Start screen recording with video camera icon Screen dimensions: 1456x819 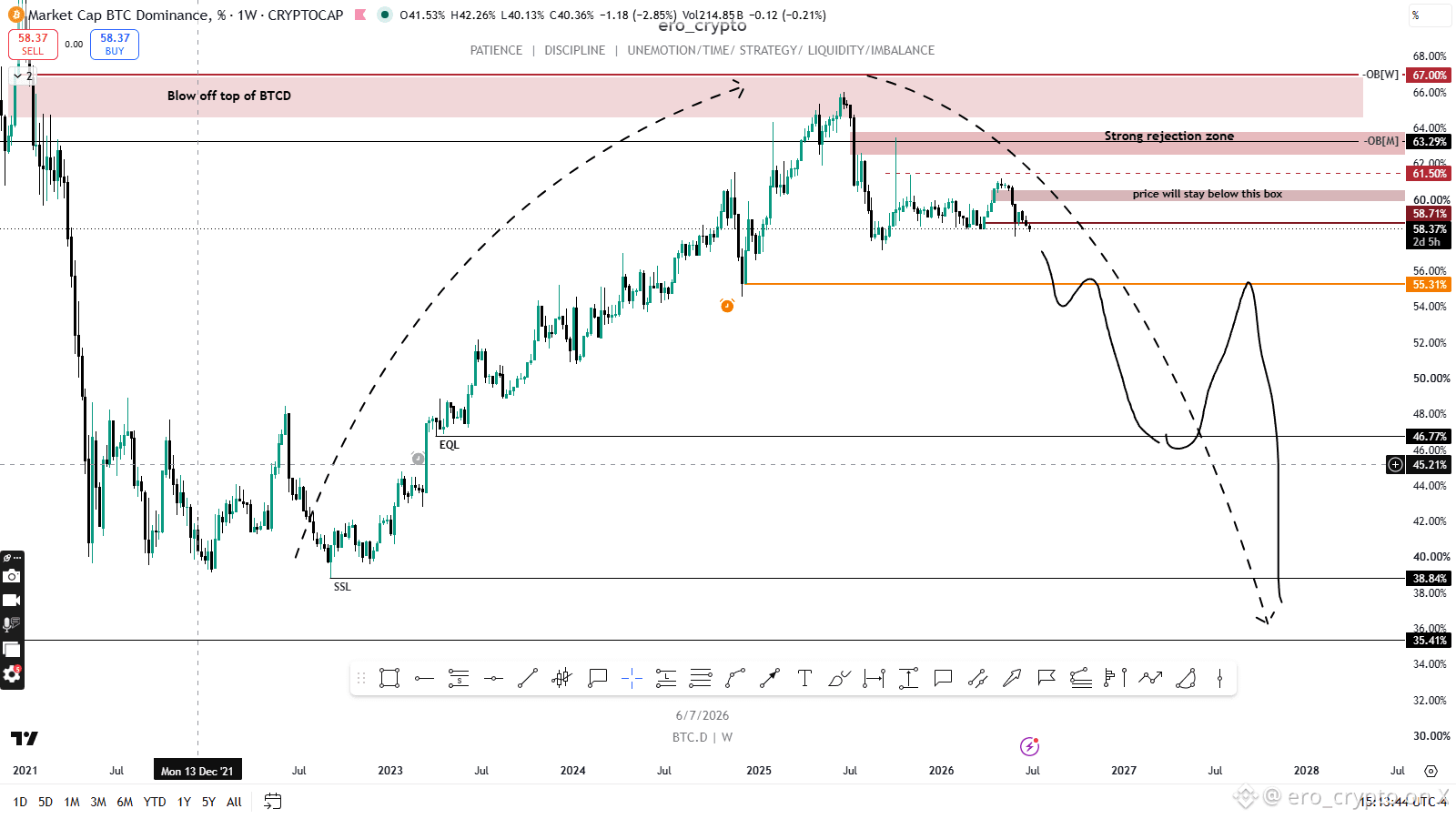click(12, 601)
